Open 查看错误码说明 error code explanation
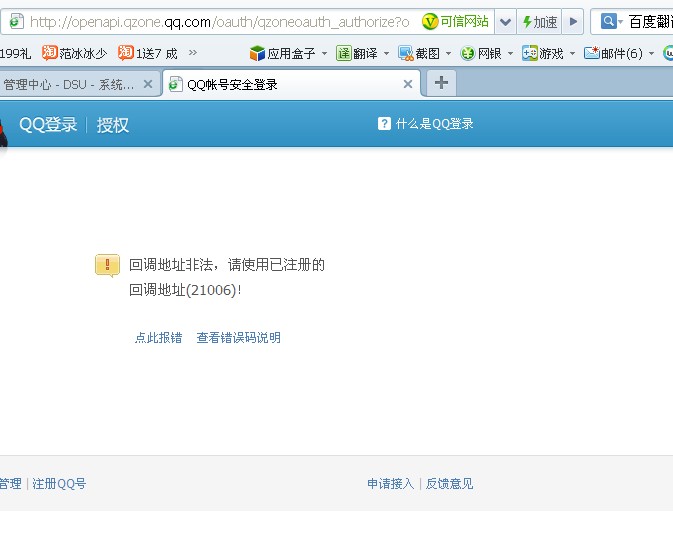 (x=238, y=338)
